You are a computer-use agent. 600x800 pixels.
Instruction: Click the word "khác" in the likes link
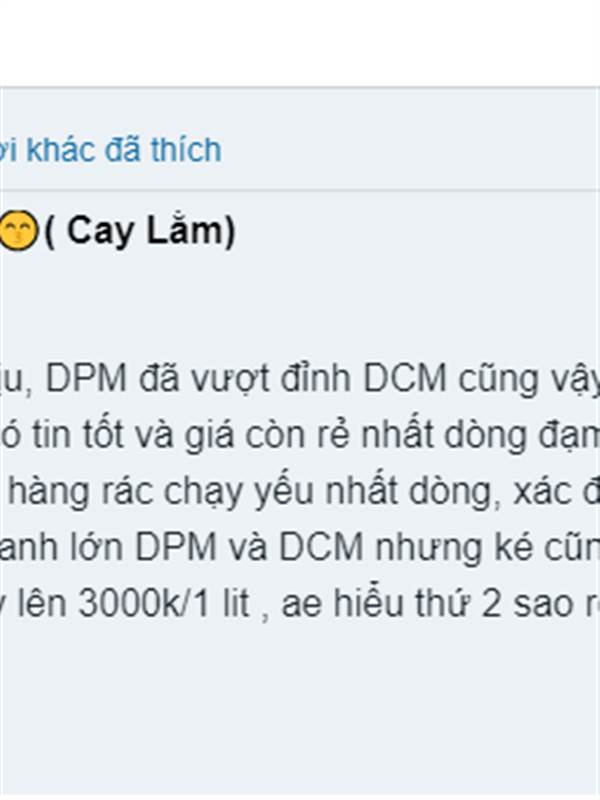(61, 150)
